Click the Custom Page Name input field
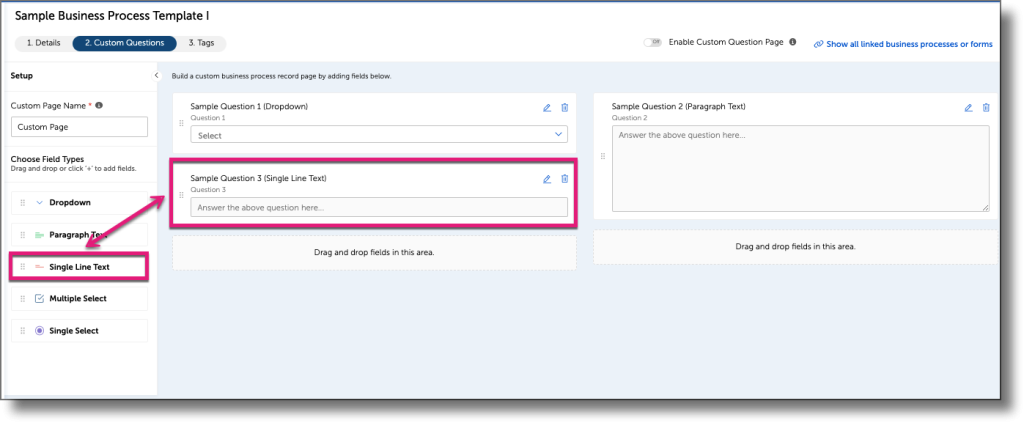Viewport: 1024px width, 423px height. click(80, 127)
